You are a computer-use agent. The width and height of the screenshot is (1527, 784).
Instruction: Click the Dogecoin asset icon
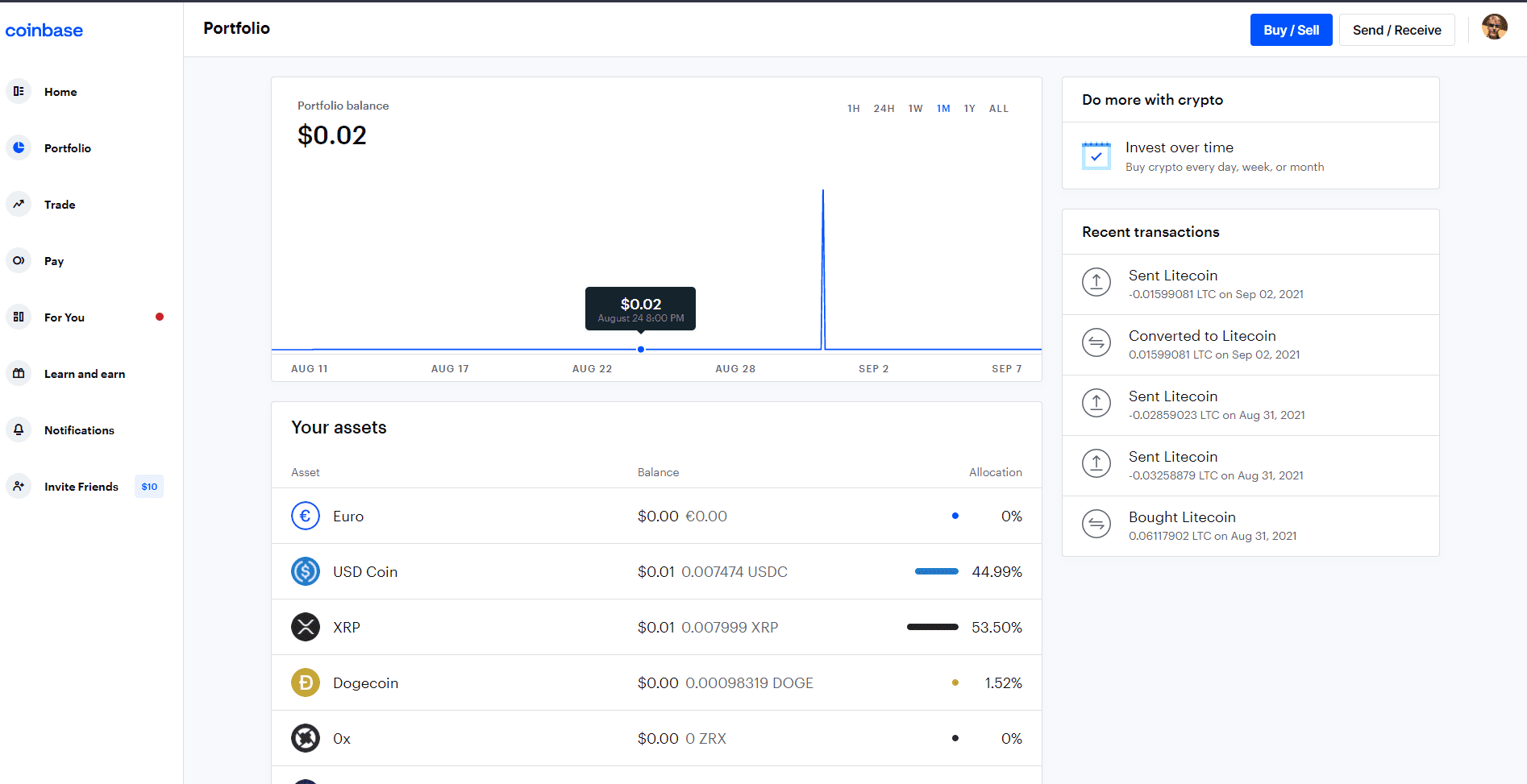[x=306, y=682]
